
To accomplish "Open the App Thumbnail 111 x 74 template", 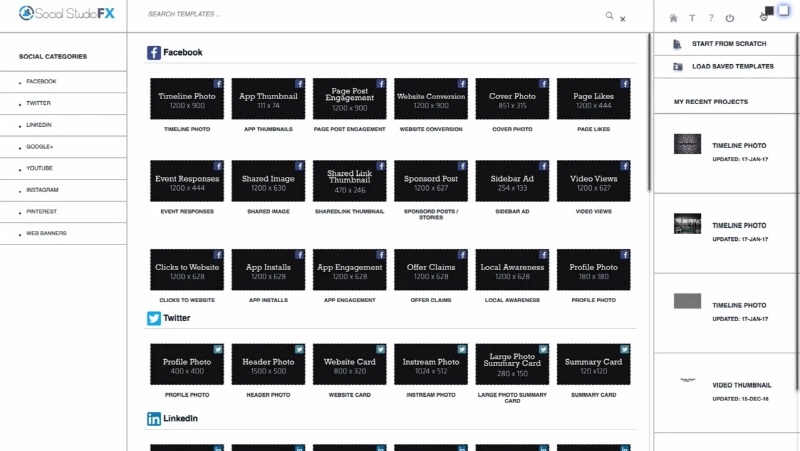I will click(268, 99).
